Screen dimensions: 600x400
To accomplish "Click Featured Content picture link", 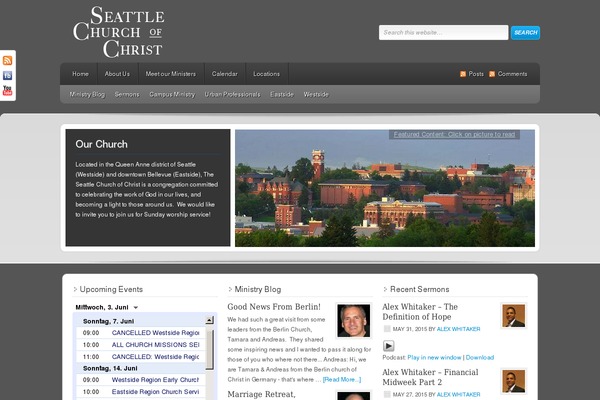I will [454, 134].
